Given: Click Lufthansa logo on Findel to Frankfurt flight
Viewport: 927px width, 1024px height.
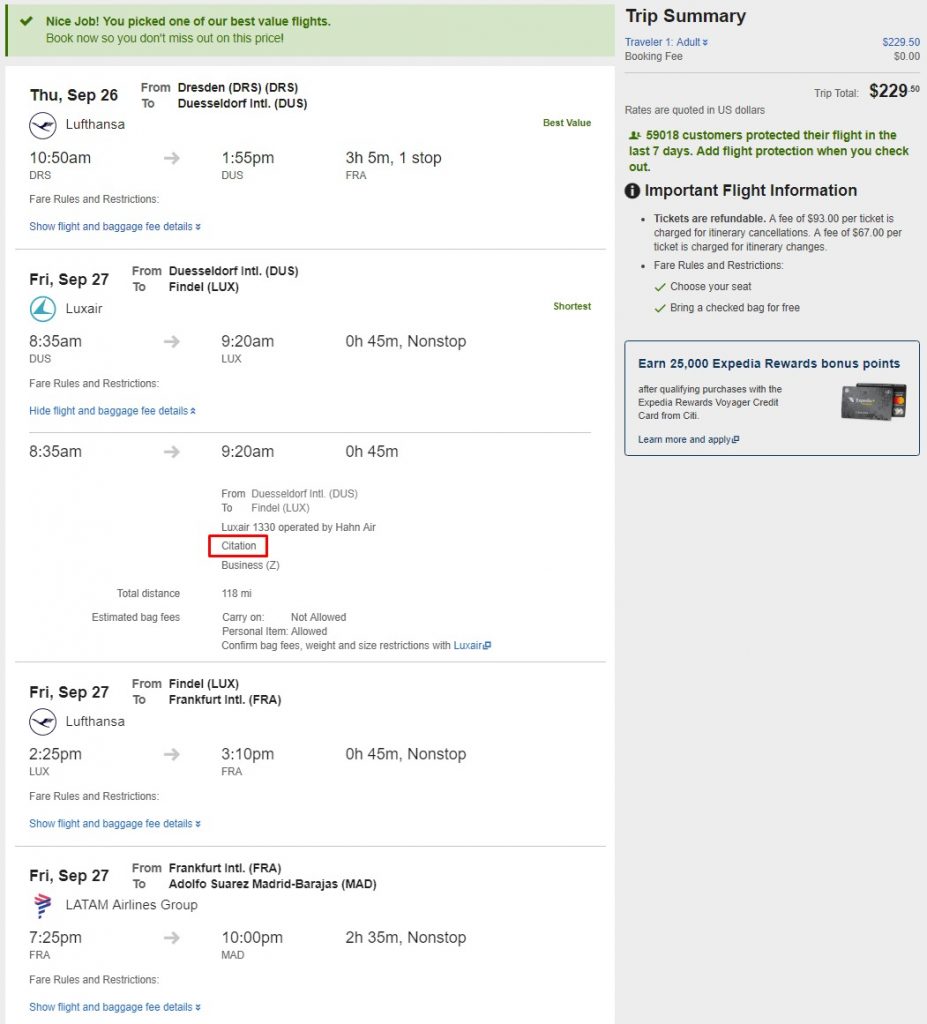Looking at the screenshot, I should click(43, 722).
